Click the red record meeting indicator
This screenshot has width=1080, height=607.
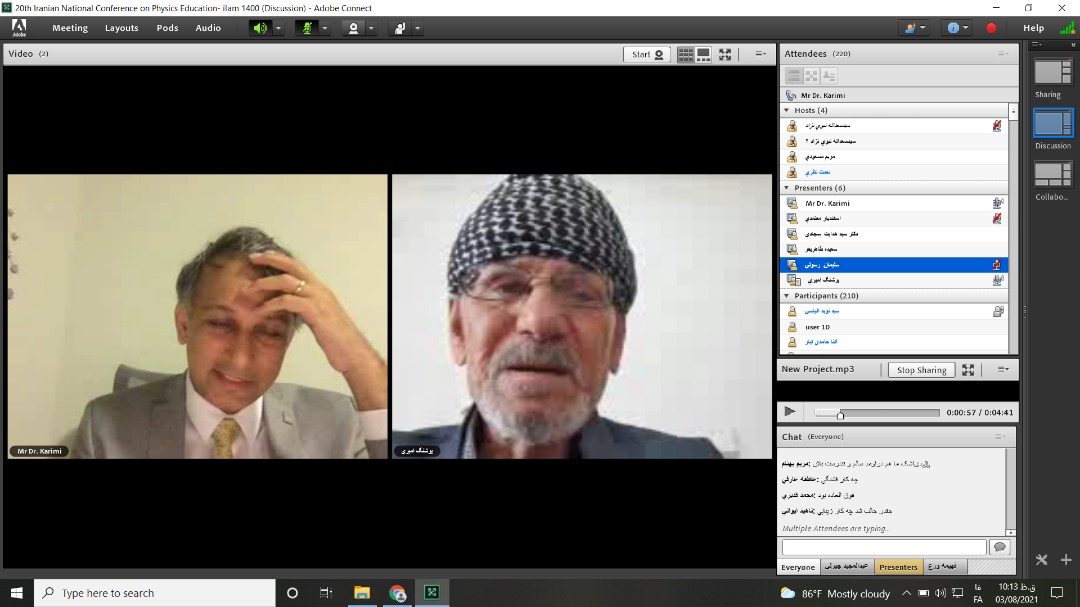coord(991,28)
